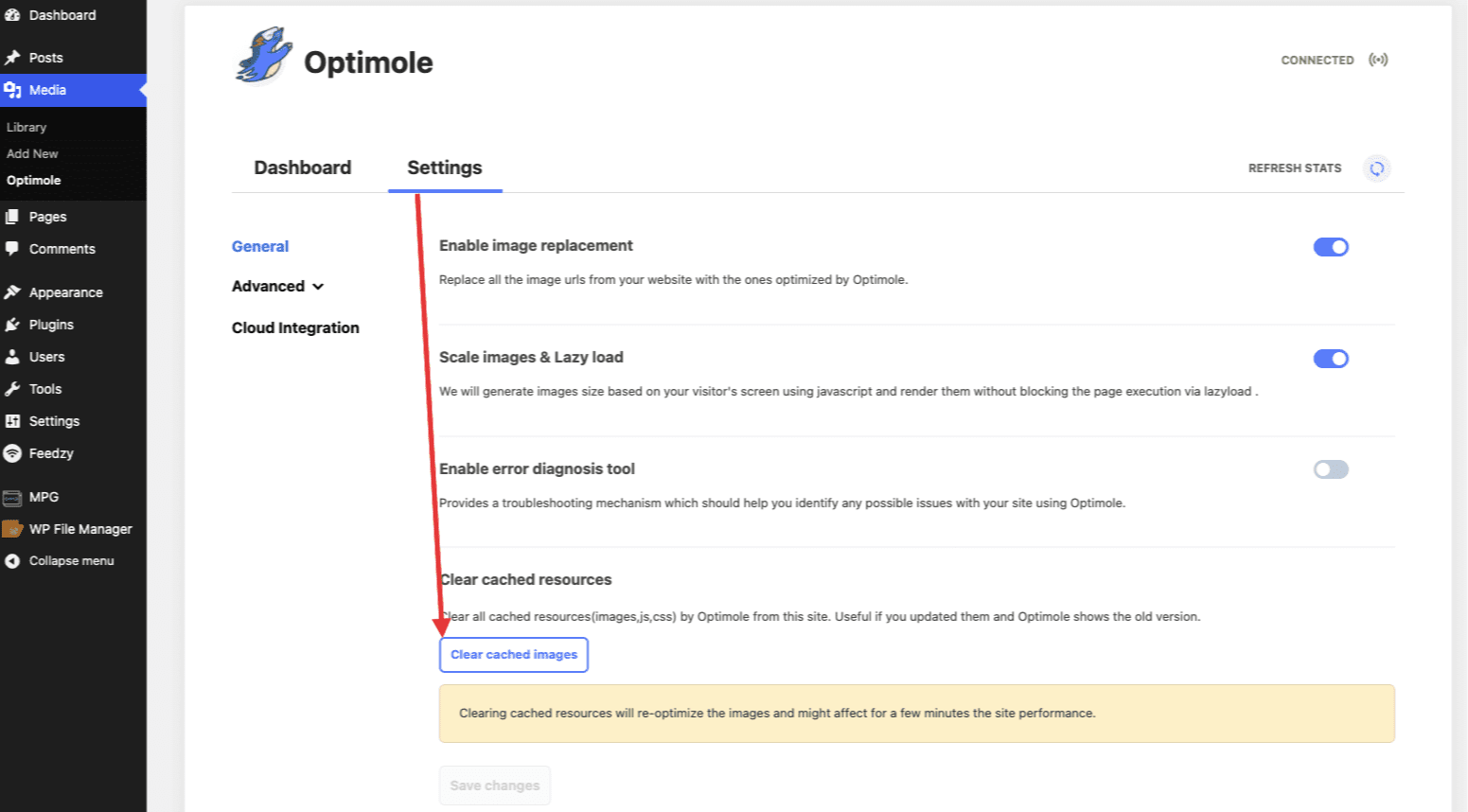Screen dimensions: 1468x812
Task: Open WP File Manager folder icon
Action: (x=12, y=529)
